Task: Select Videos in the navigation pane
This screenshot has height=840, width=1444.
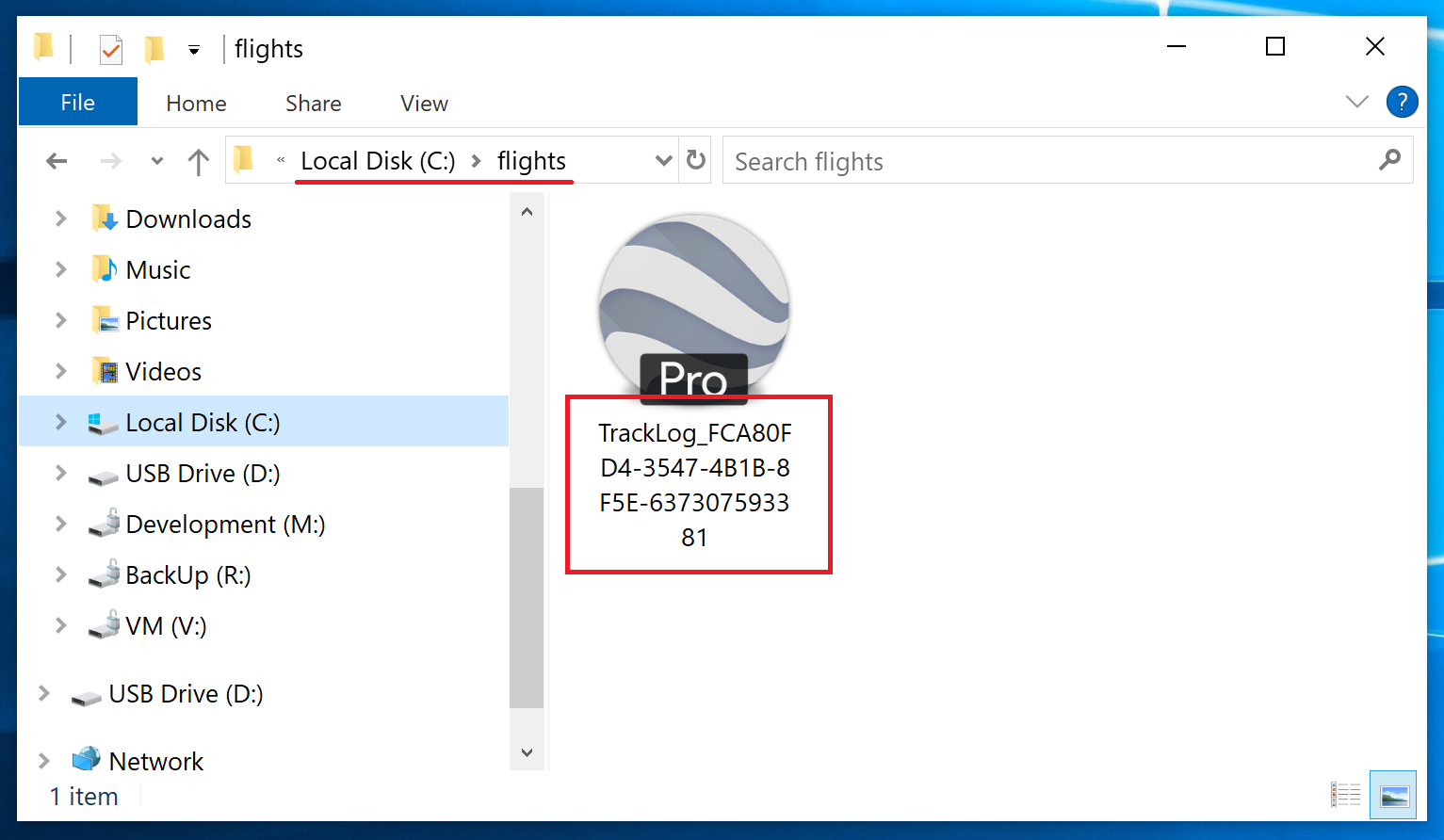Action: point(164,372)
